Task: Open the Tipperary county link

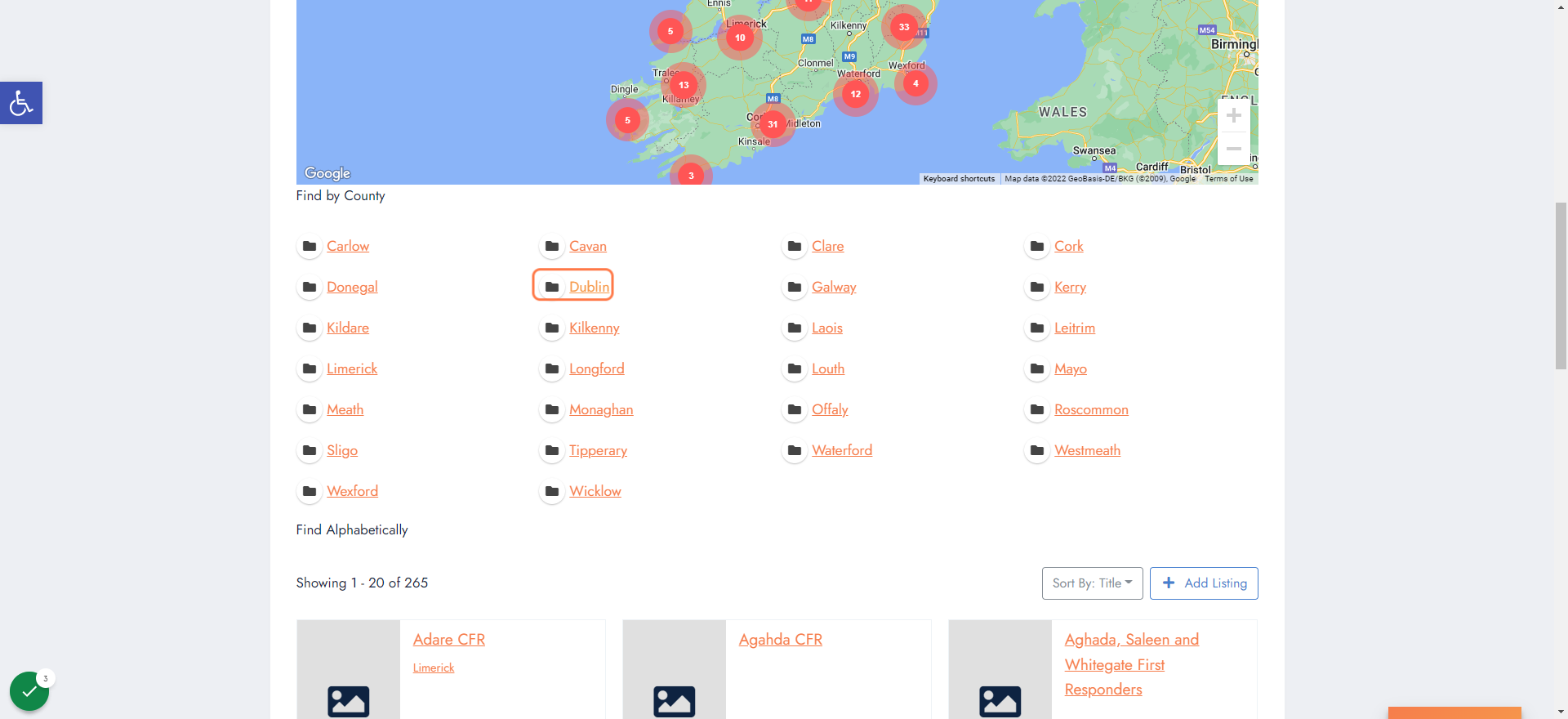Action: click(598, 450)
